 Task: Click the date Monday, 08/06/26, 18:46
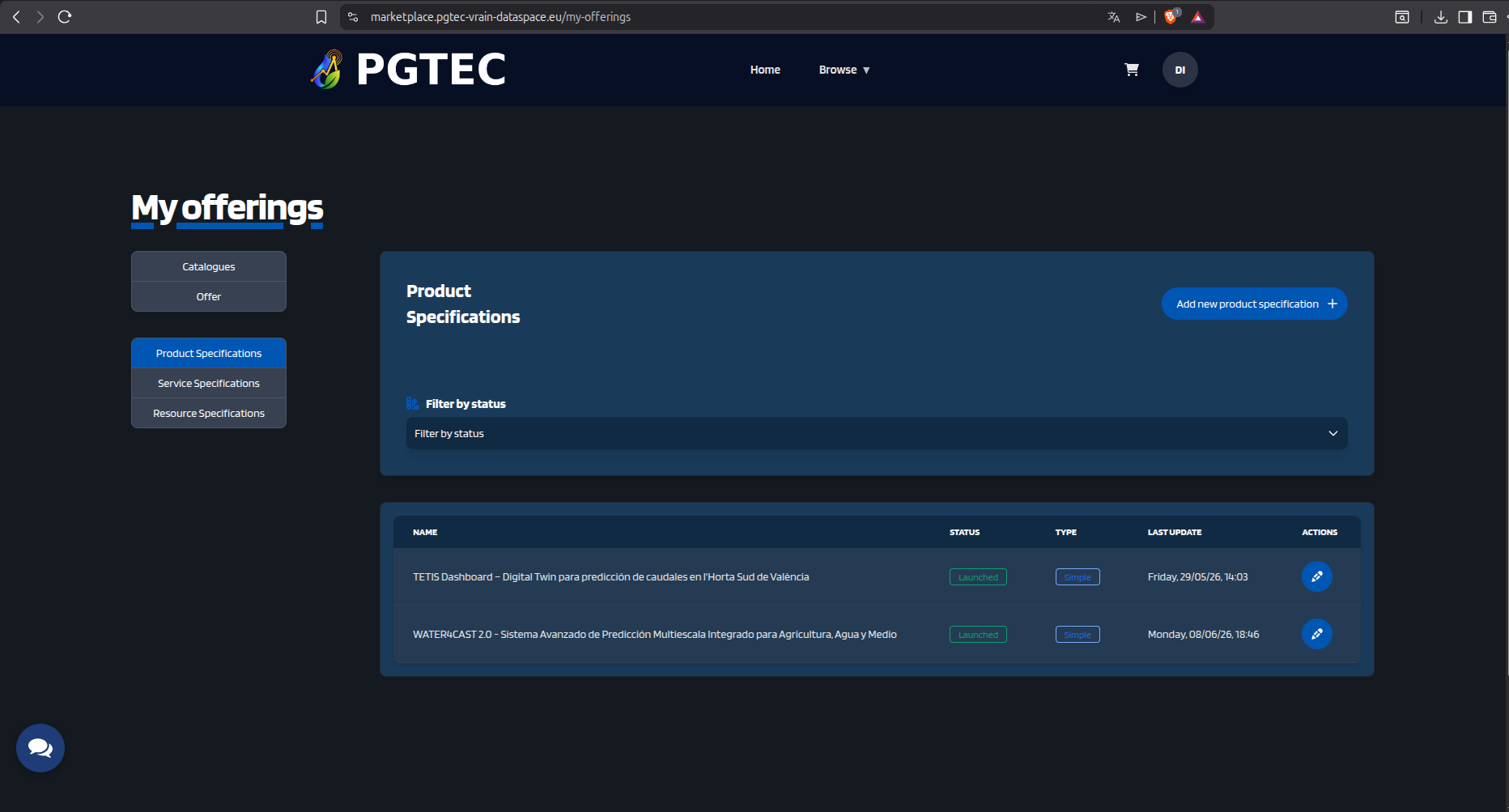coord(1204,635)
